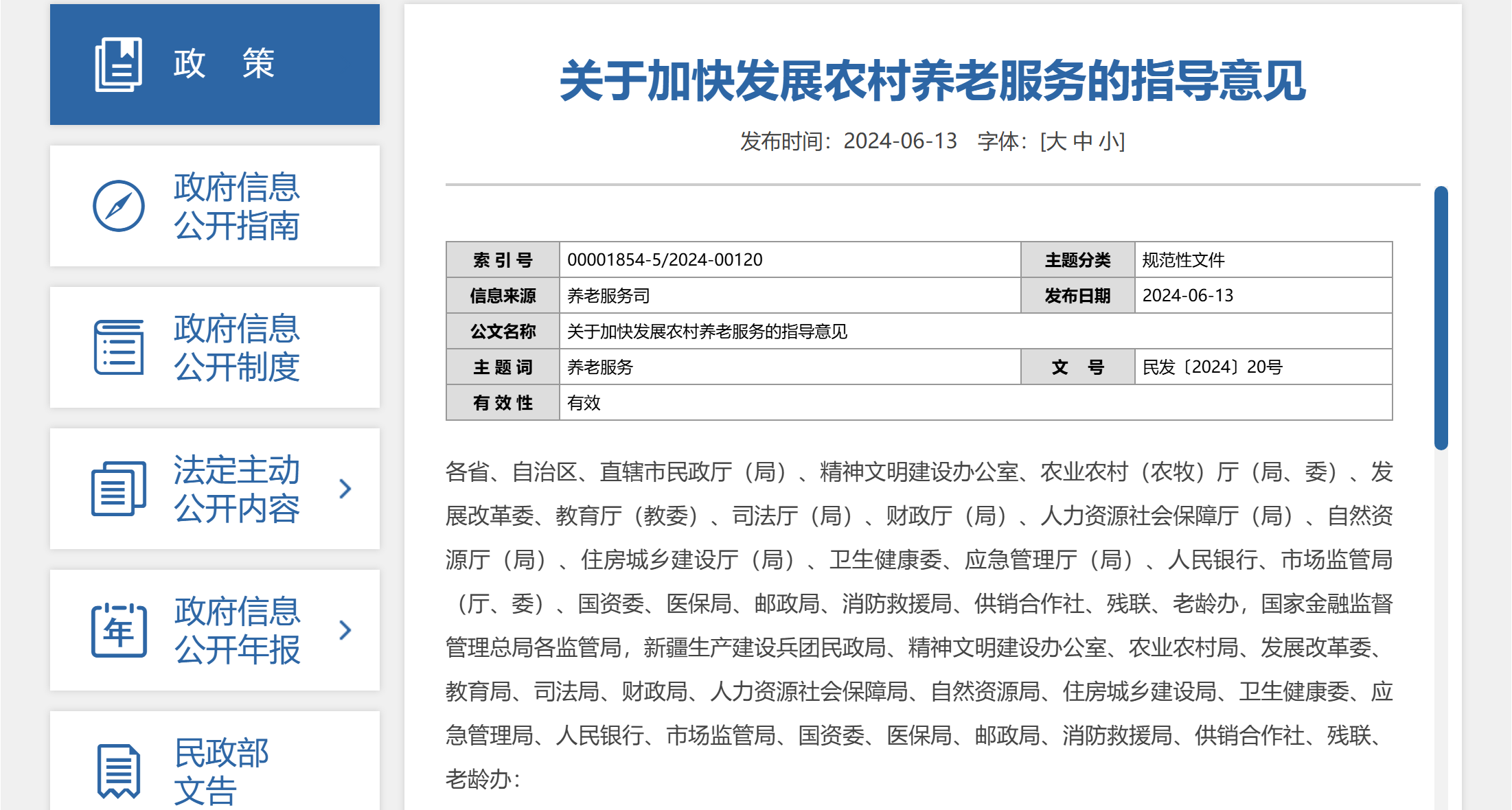Click the list document icon for 政府信息公开制度

(119, 347)
